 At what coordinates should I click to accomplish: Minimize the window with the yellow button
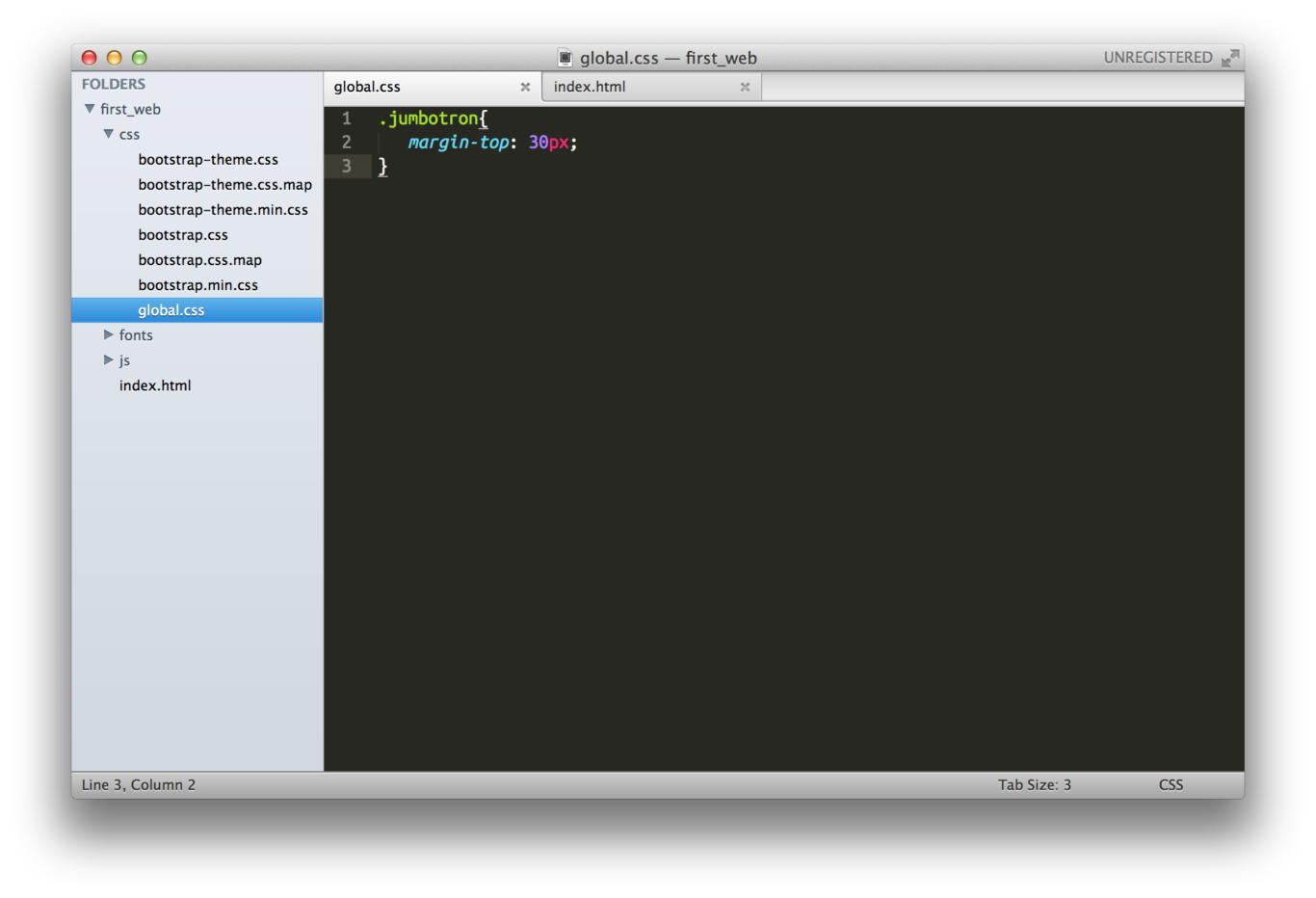point(115,58)
